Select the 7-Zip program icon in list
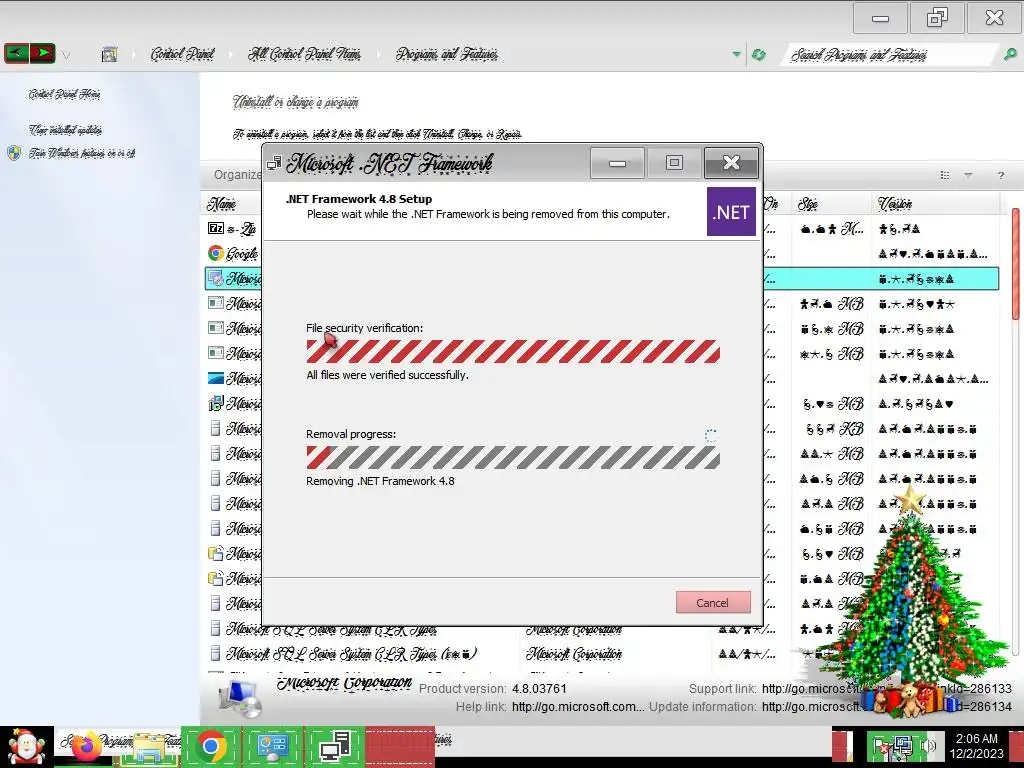 pyautogui.click(x=216, y=228)
